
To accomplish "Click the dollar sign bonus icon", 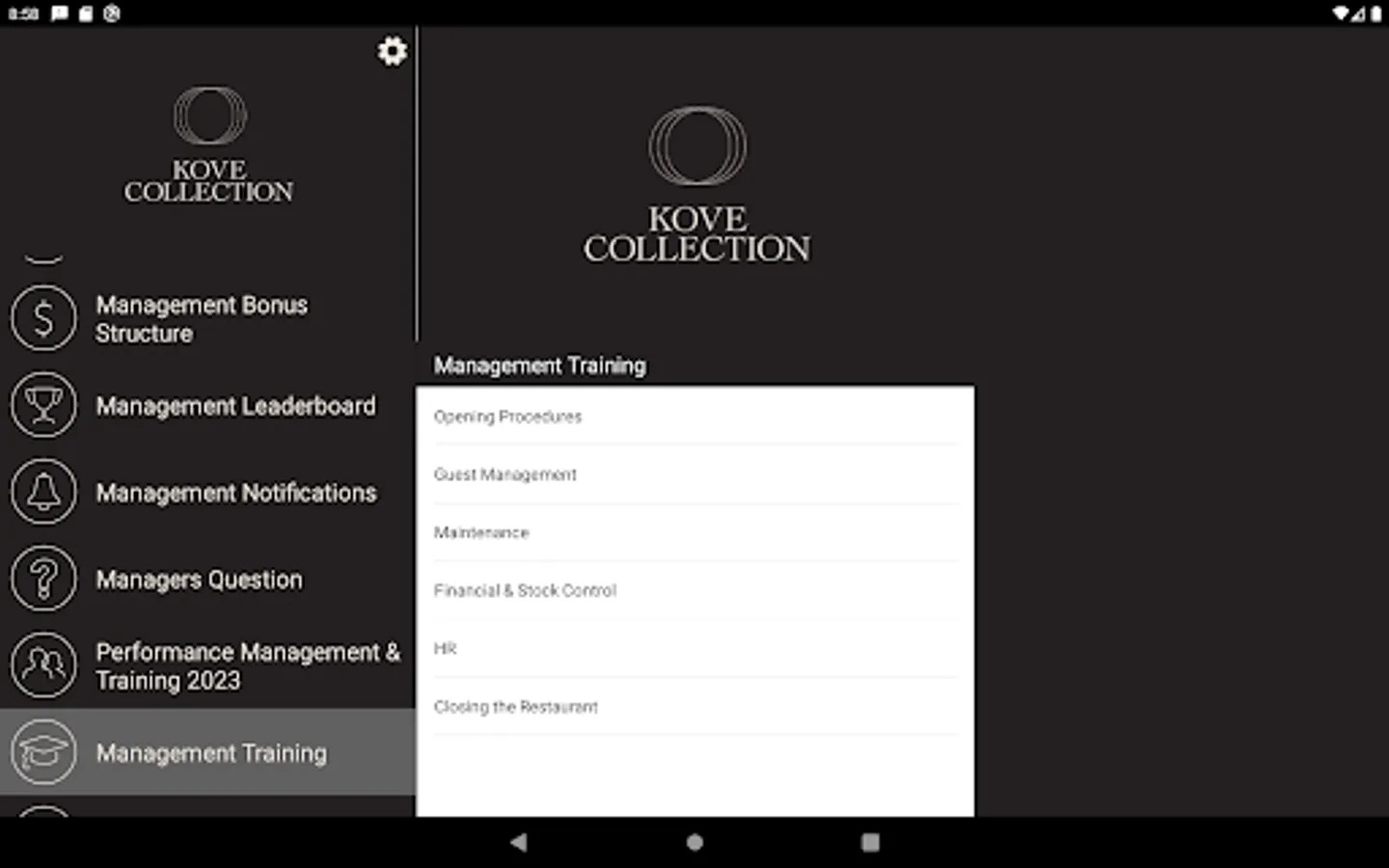I will (x=43, y=318).
